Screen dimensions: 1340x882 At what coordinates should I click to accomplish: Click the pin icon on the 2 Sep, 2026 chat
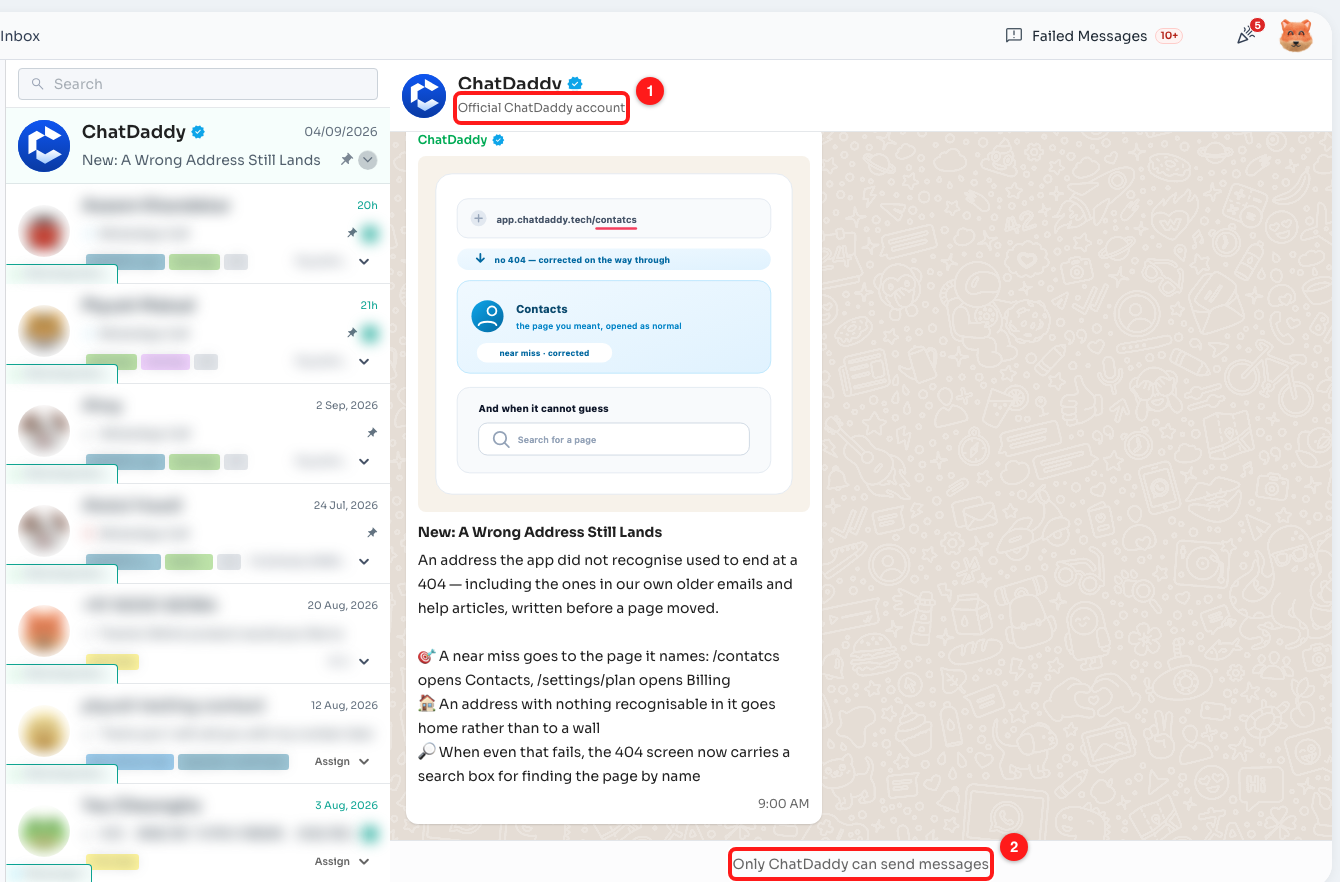(372, 433)
